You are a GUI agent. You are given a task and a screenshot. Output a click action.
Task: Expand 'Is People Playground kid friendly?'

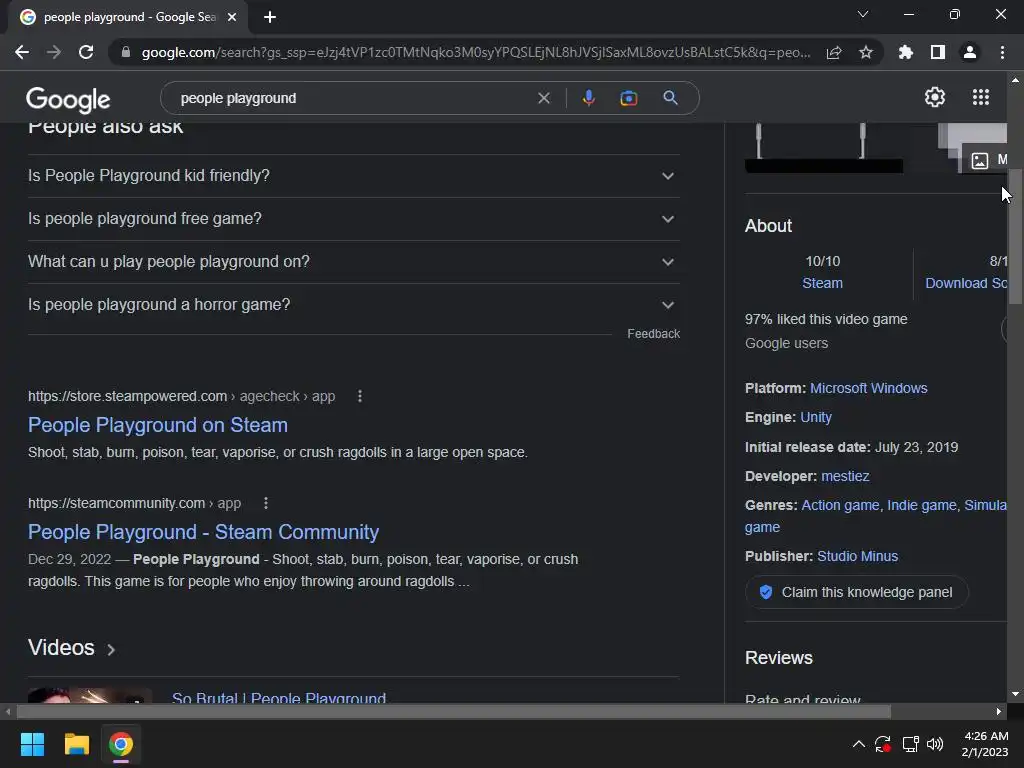coord(353,176)
